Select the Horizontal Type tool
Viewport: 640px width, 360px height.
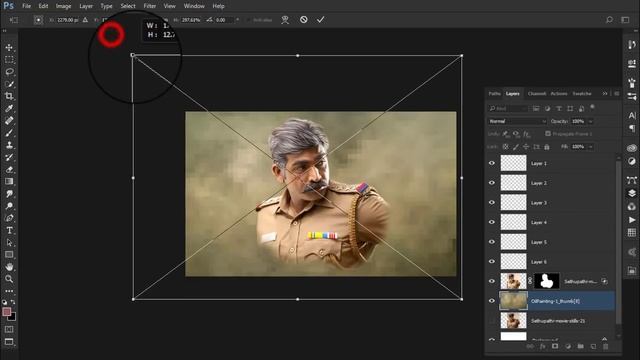[9, 231]
